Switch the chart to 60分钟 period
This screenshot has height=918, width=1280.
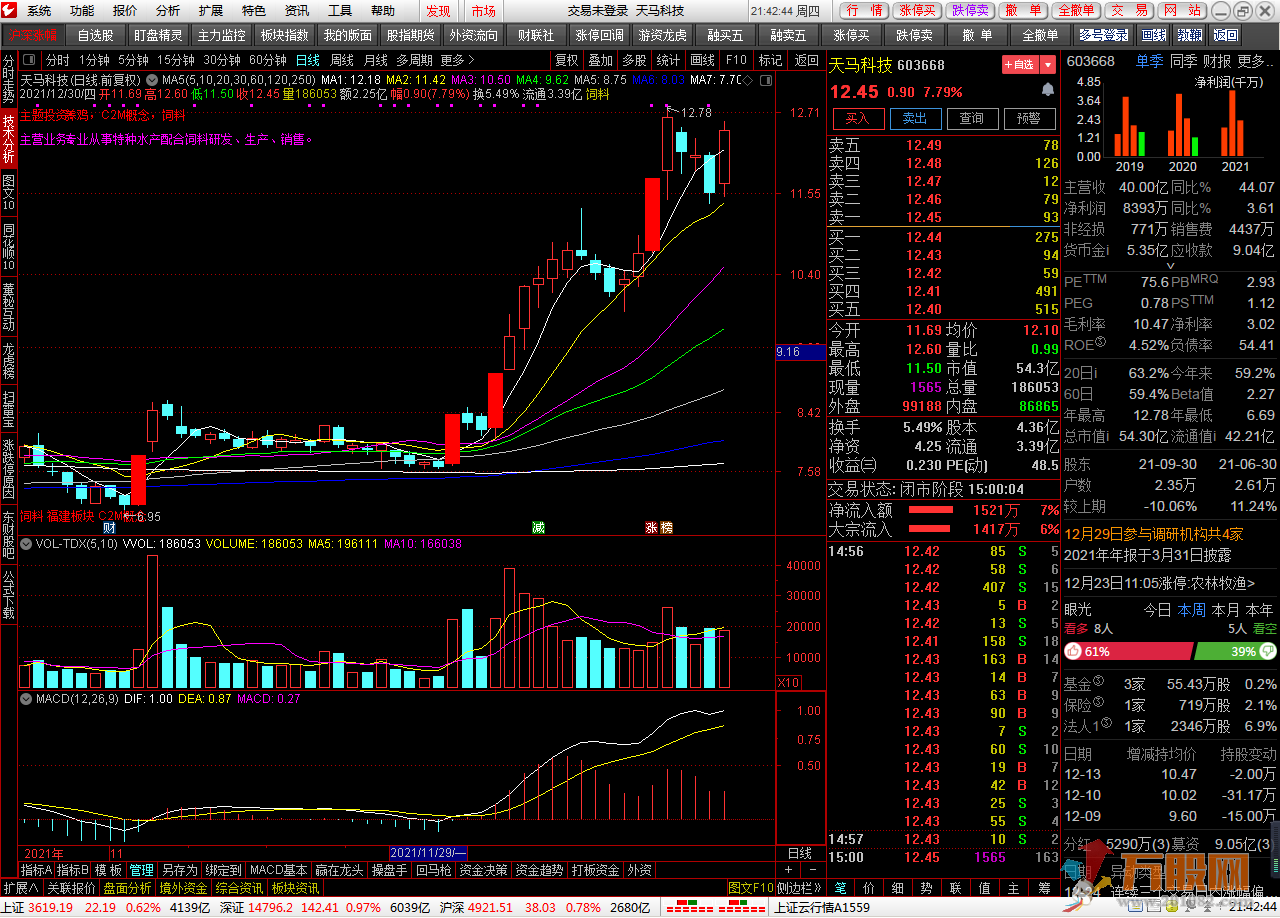click(x=268, y=60)
